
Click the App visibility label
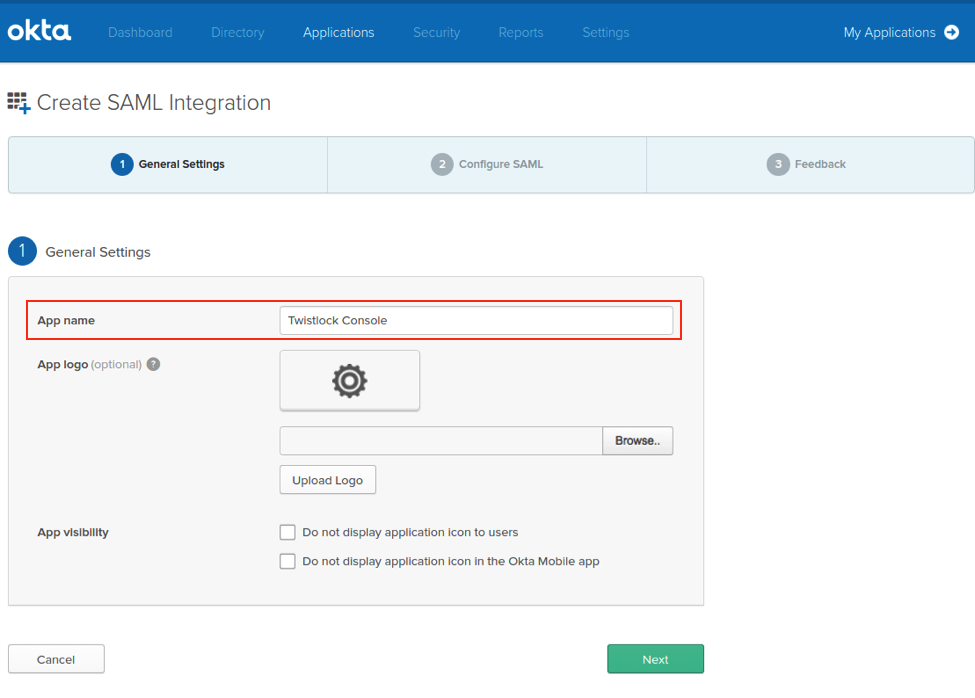[x=73, y=532]
